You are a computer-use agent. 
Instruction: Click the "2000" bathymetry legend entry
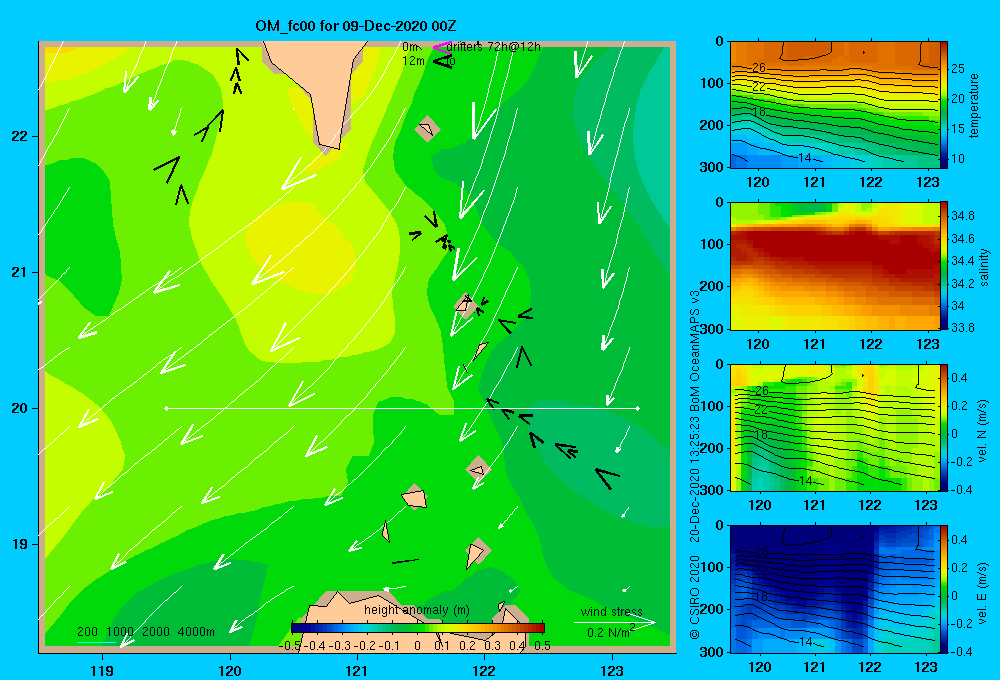(x=156, y=632)
